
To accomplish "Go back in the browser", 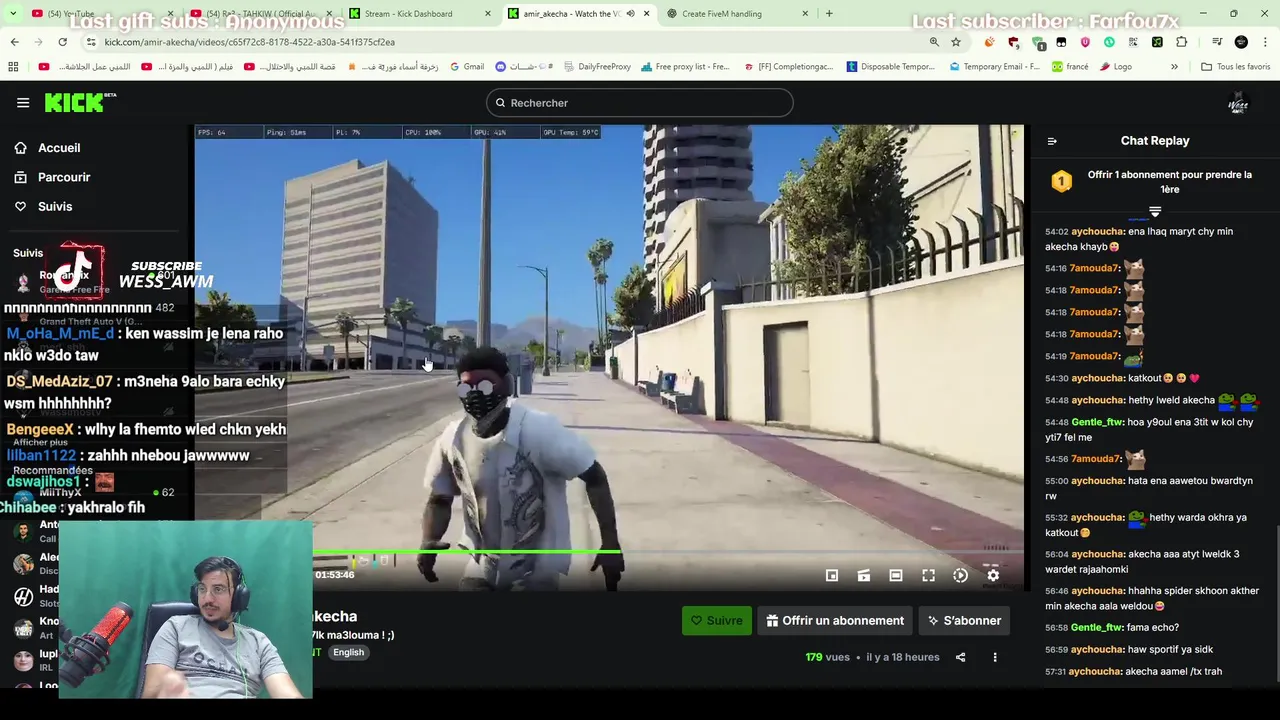I will 14,42.
